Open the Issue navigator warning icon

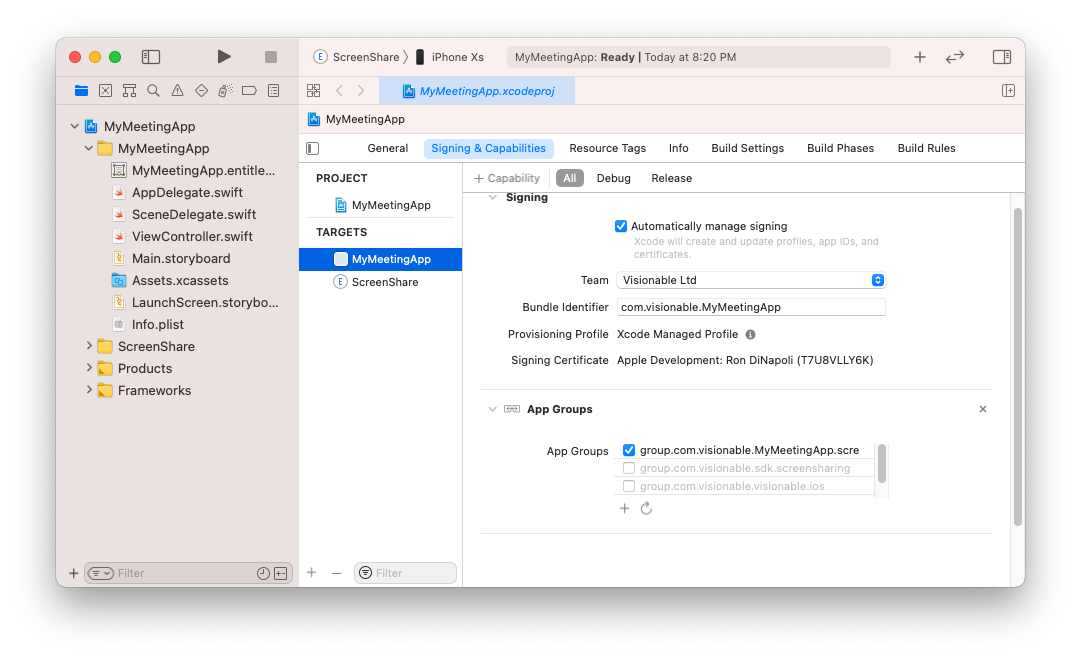(x=177, y=90)
